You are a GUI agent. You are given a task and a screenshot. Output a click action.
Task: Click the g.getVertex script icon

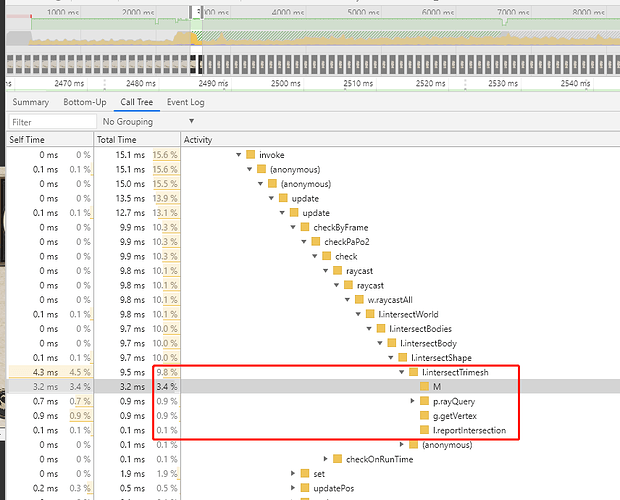[424, 415]
